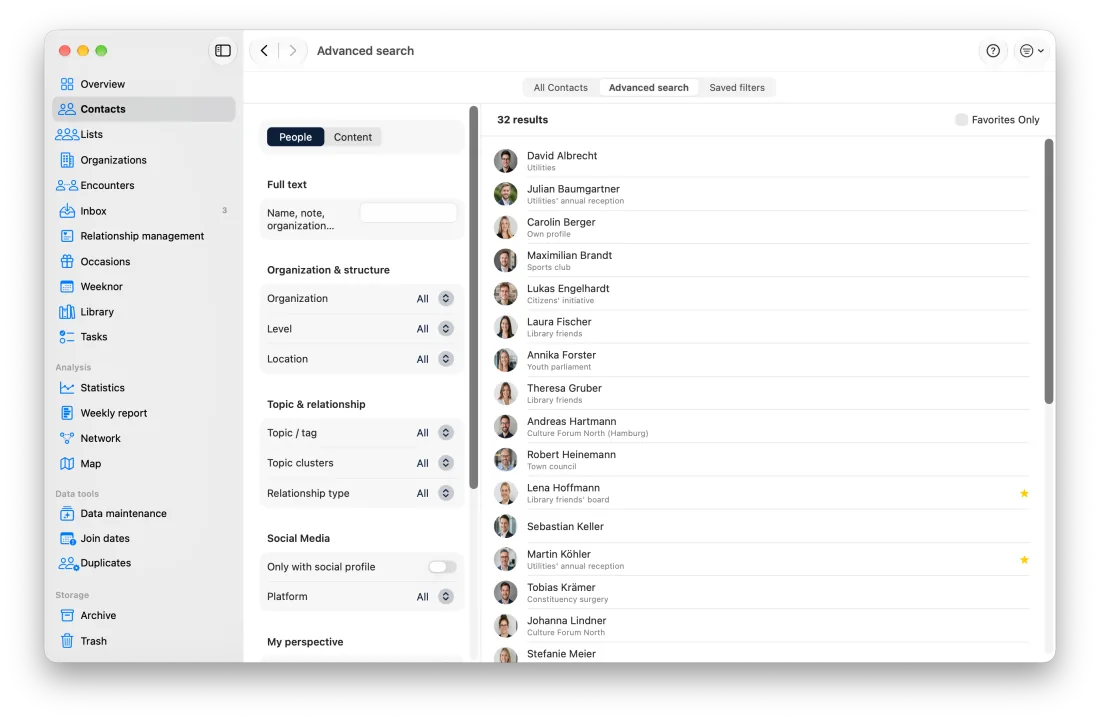Image resolution: width=1100 pixels, height=721 pixels.
Task: Click the Network graph icon
Action: (x=67, y=438)
